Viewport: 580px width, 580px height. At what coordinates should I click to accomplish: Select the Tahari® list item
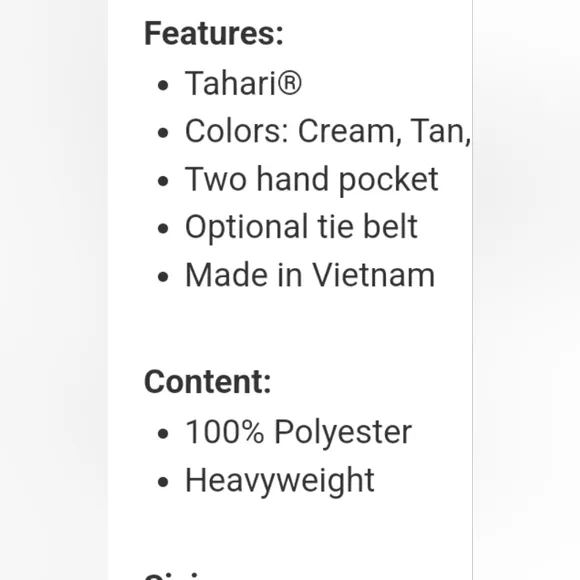(x=243, y=83)
